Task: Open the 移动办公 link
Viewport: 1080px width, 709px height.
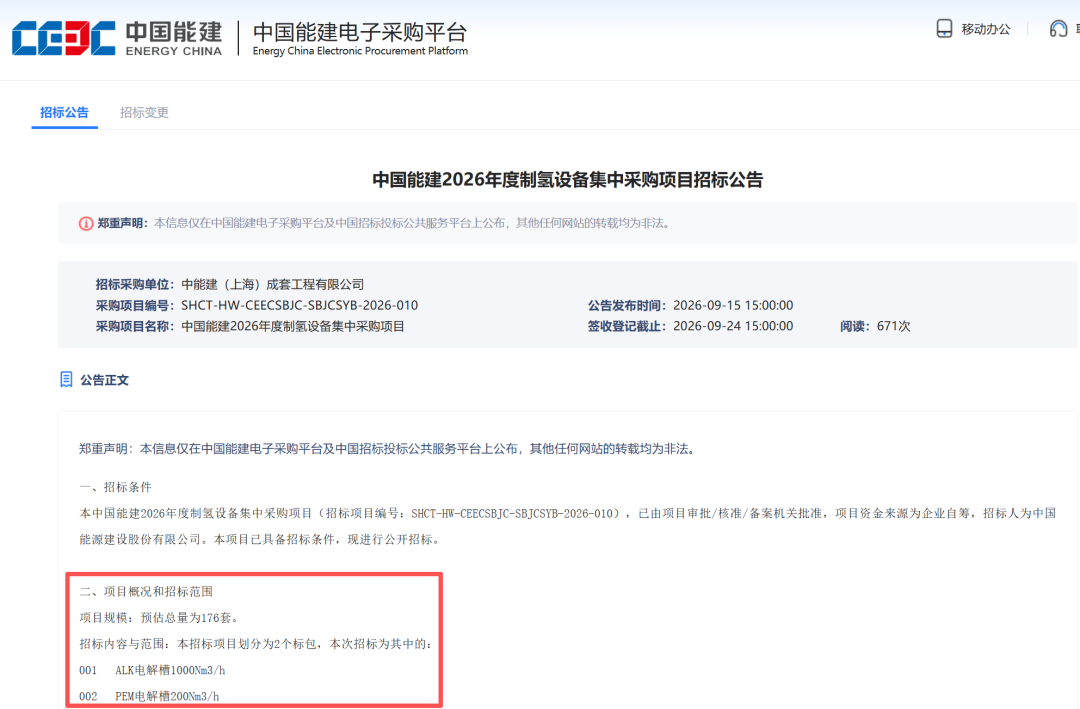Action: tap(986, 29)
